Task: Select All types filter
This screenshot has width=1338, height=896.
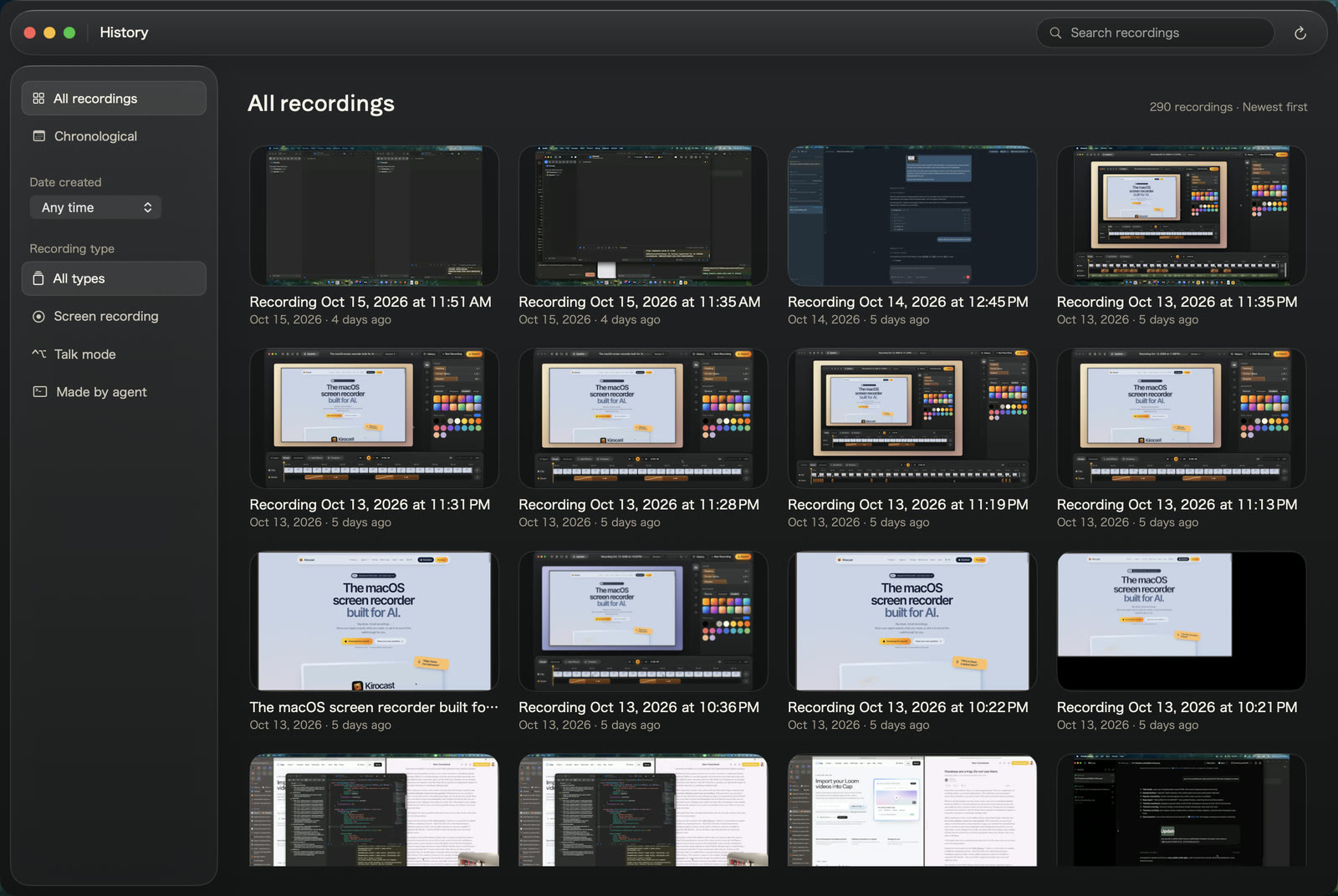Action: click(114, 278)
